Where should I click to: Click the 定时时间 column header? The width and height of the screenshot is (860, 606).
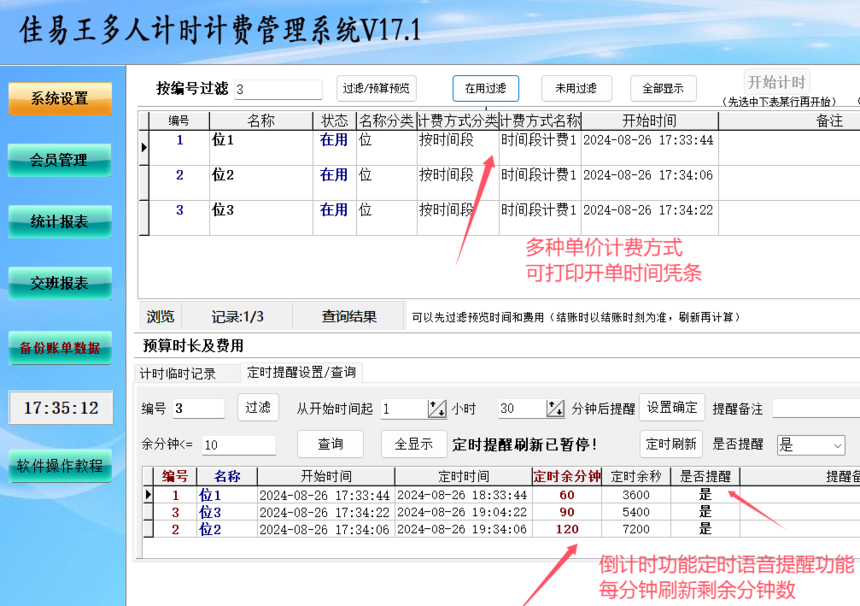coord(463,476)
